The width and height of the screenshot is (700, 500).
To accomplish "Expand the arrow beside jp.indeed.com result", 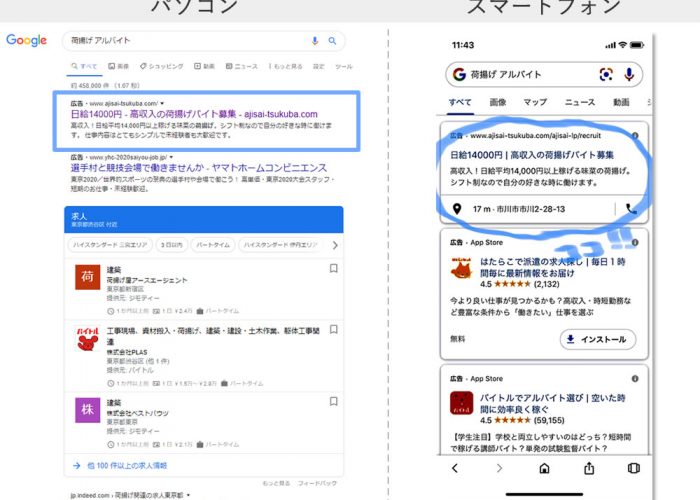I will click(x=188, y=495).
